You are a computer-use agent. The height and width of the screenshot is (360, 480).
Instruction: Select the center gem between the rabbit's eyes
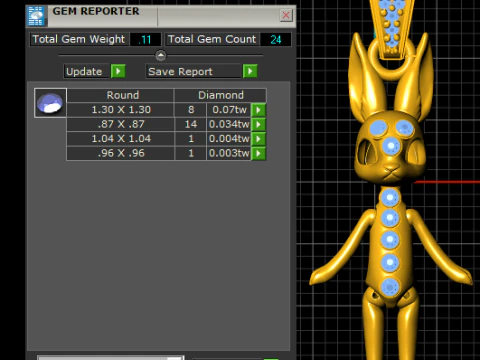pyautogui.click(x=391, y=146)
